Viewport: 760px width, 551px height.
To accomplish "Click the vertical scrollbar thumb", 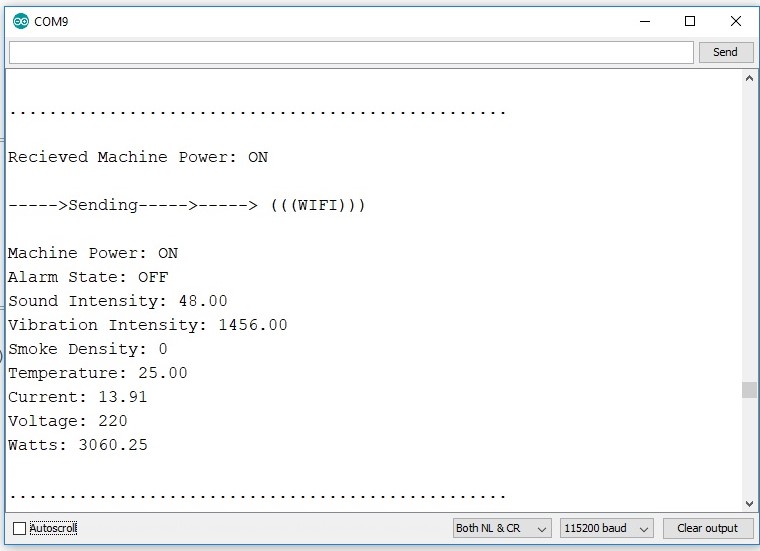I will click(x=749, y=390).
